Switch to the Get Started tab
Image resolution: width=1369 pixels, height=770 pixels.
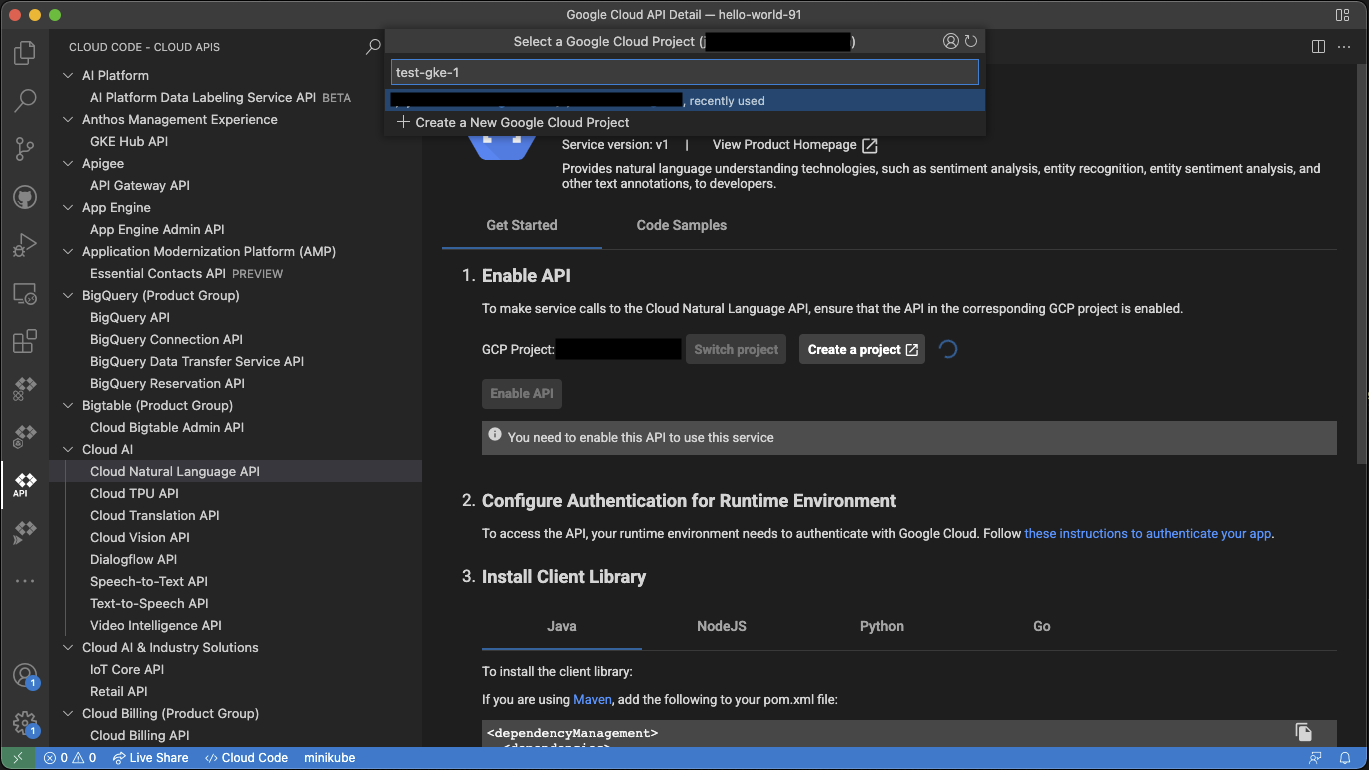522,225
